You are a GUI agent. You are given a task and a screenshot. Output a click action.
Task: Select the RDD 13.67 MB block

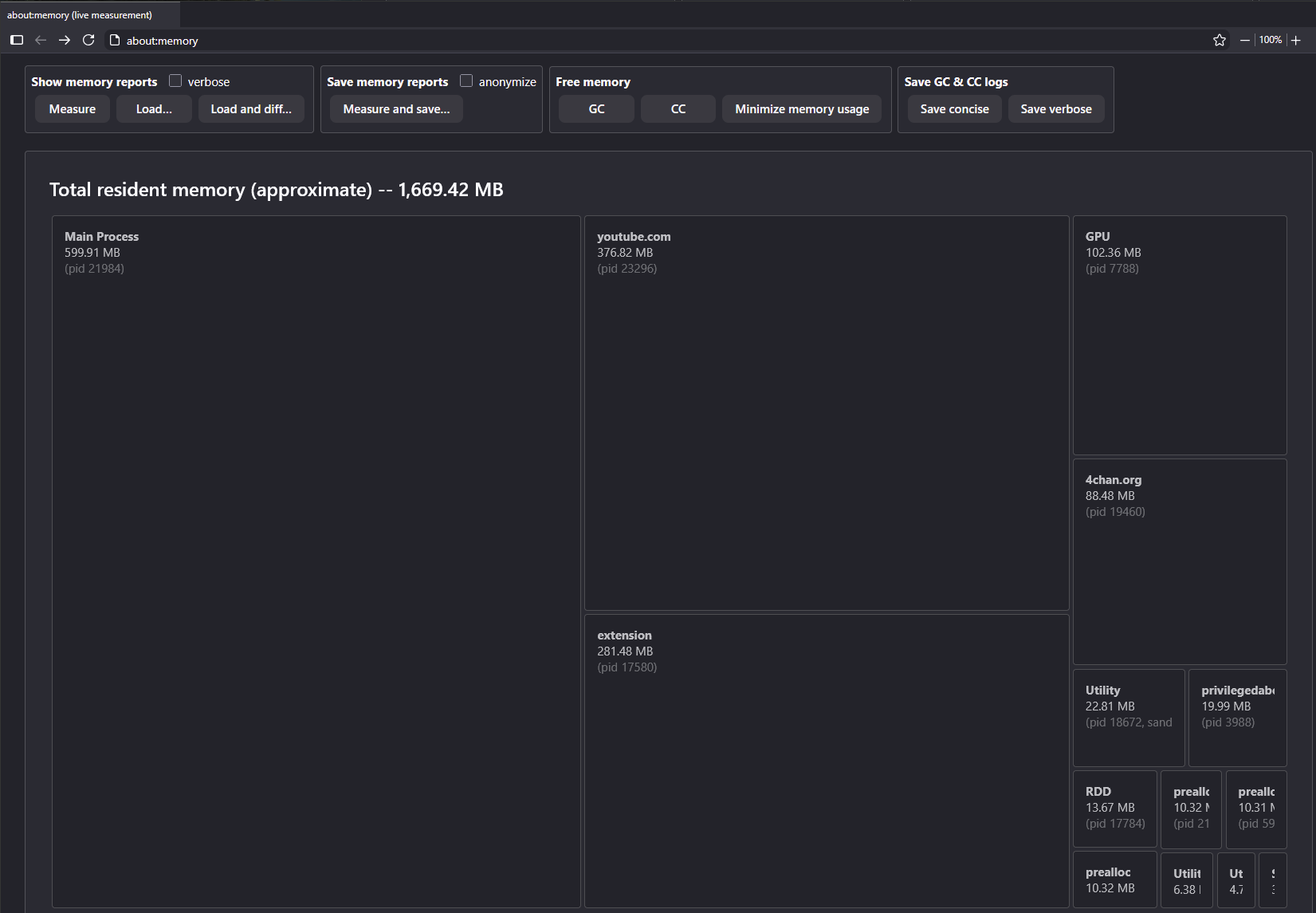click(1115, 809)
